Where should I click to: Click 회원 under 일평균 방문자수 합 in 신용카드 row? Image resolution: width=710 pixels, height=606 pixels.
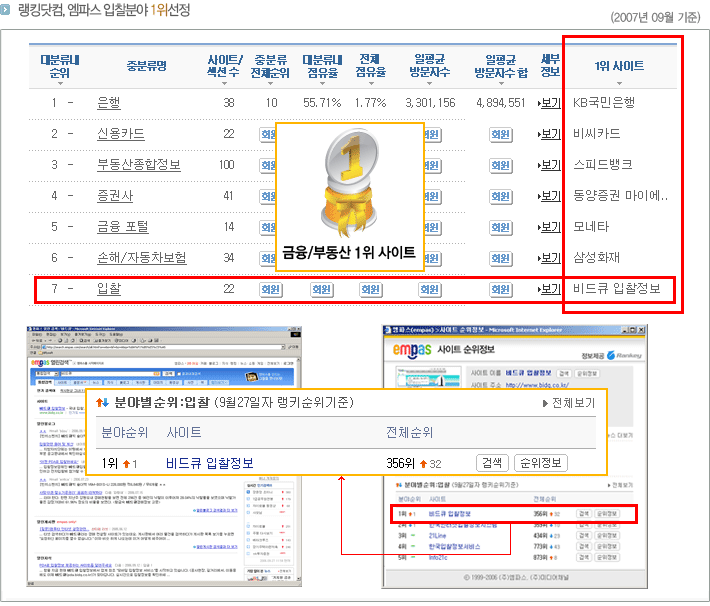coord(501,135)
